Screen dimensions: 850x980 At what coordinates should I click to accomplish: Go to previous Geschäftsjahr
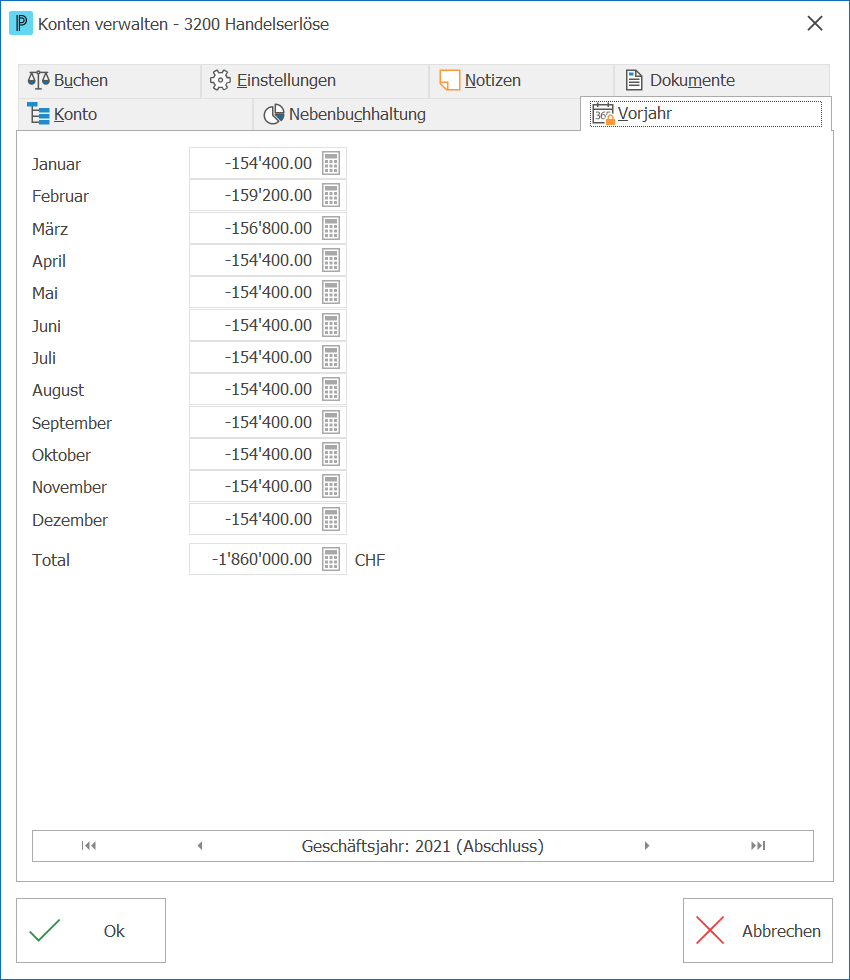pyautogui.click(x=200, y=846)
